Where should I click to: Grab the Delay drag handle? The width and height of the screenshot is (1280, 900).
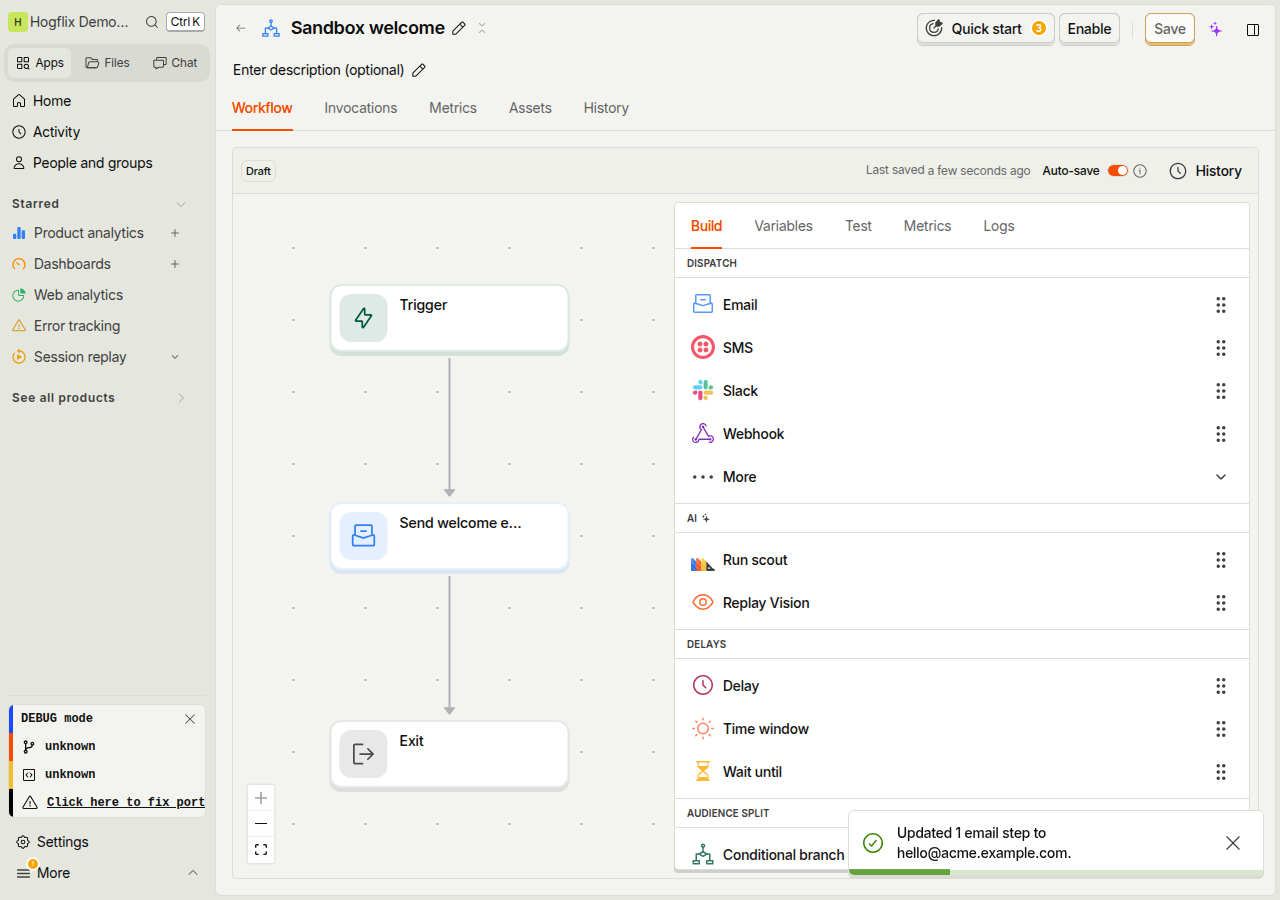(x=1221, y=686)
